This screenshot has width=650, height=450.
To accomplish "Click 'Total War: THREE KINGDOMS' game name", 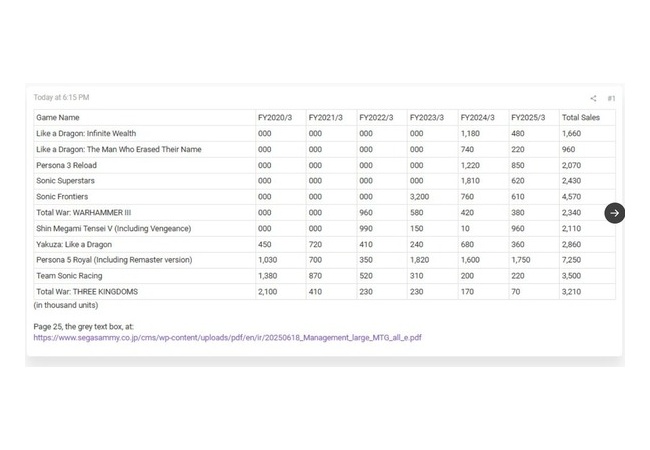I will (87, 292).
